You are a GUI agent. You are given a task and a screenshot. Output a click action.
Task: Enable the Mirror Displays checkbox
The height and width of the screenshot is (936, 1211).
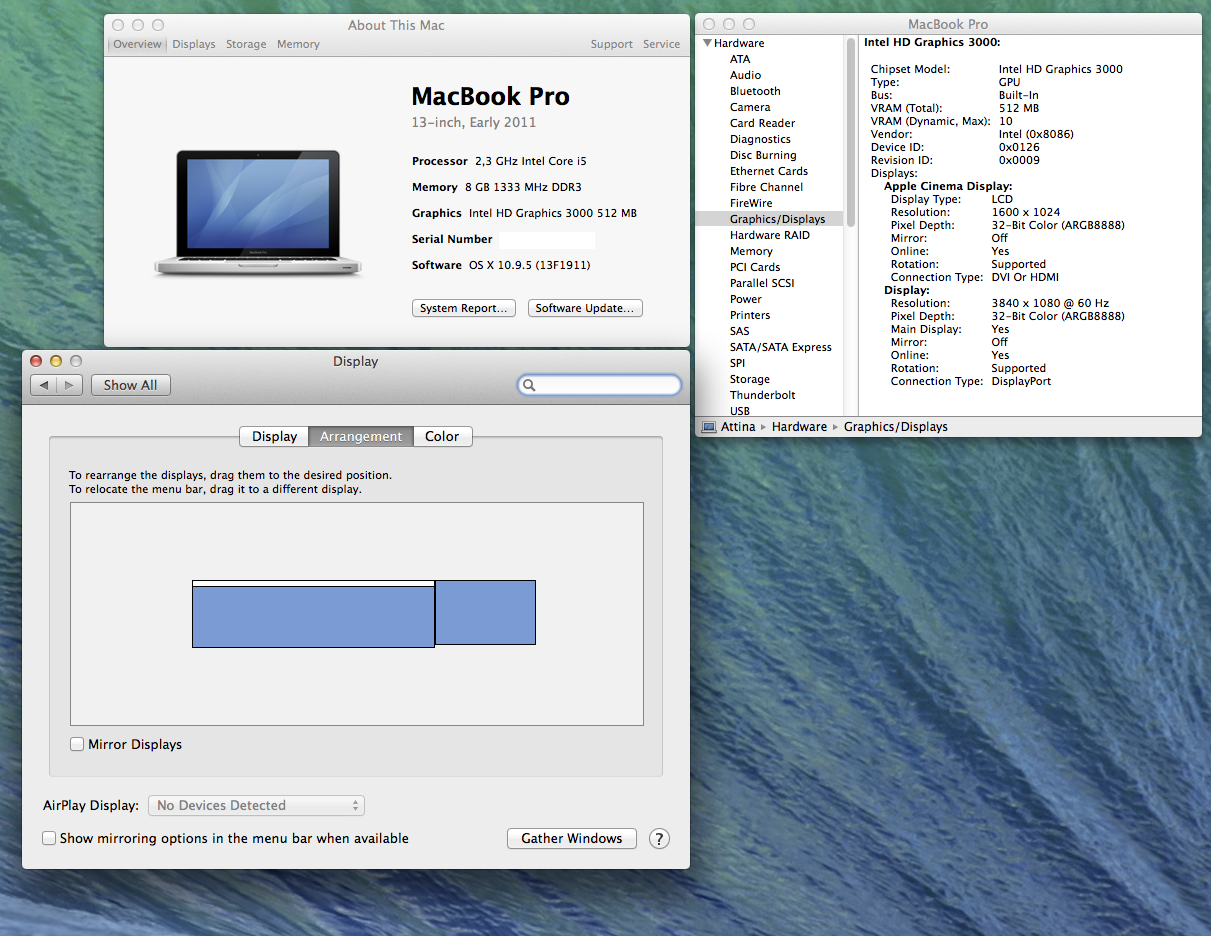(x=77, y=744)
